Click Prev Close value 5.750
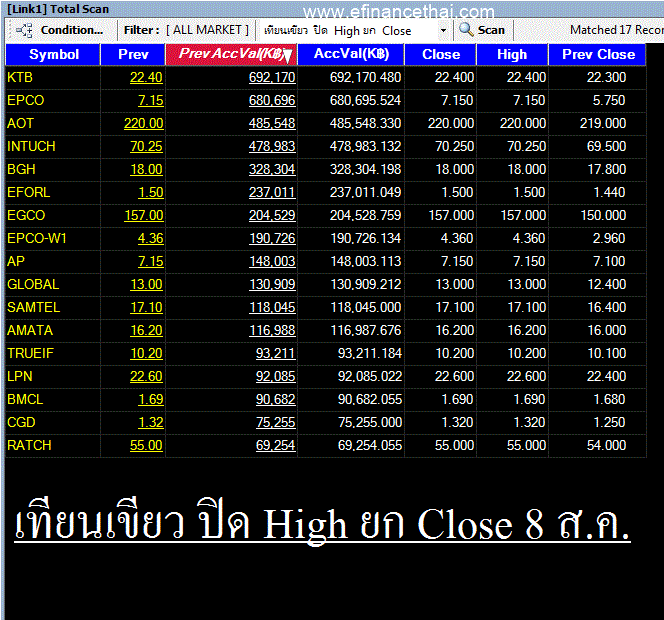The image size is (664, 620). click(609, 100)
